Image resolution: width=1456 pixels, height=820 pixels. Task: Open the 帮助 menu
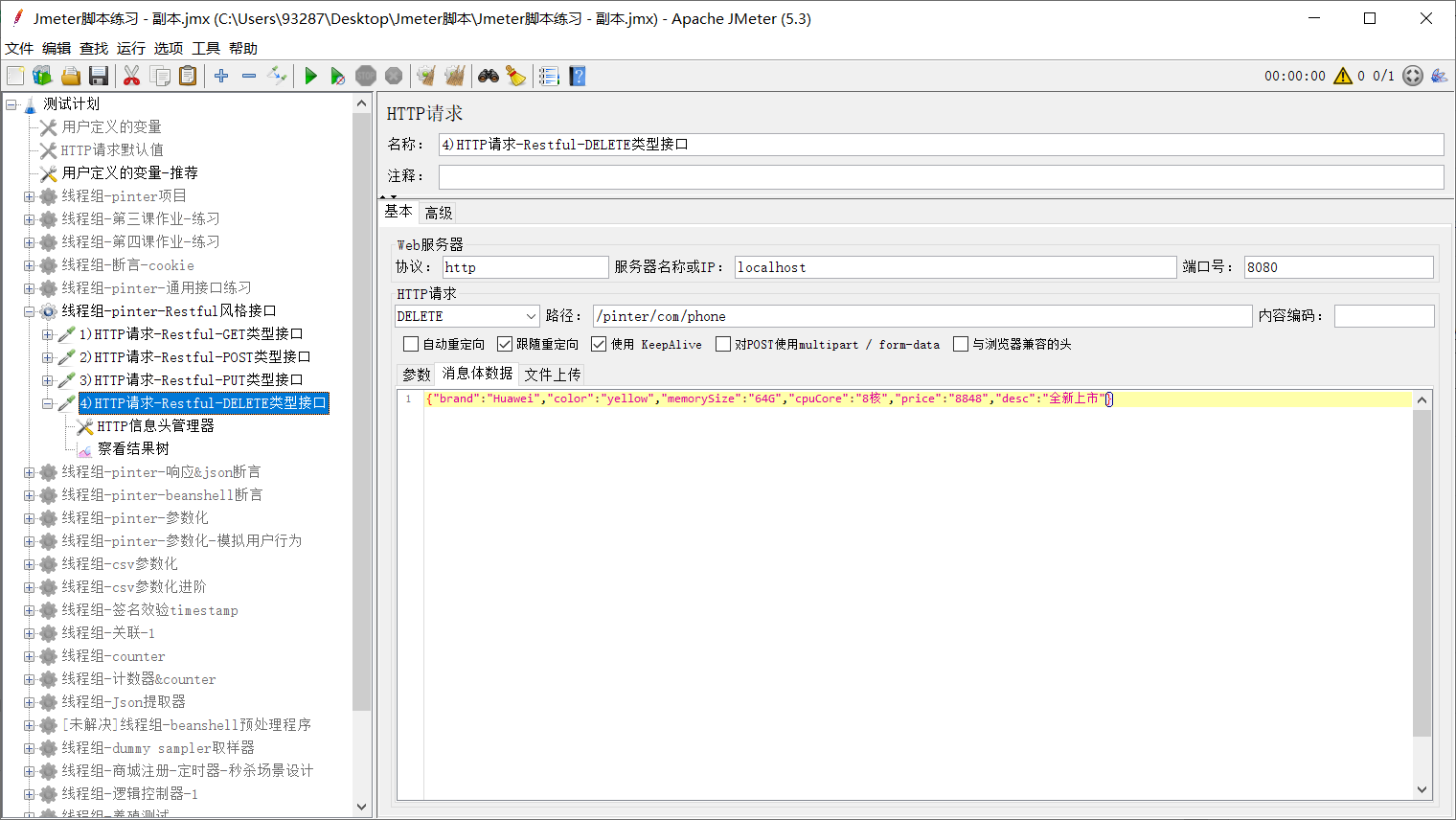243,48
